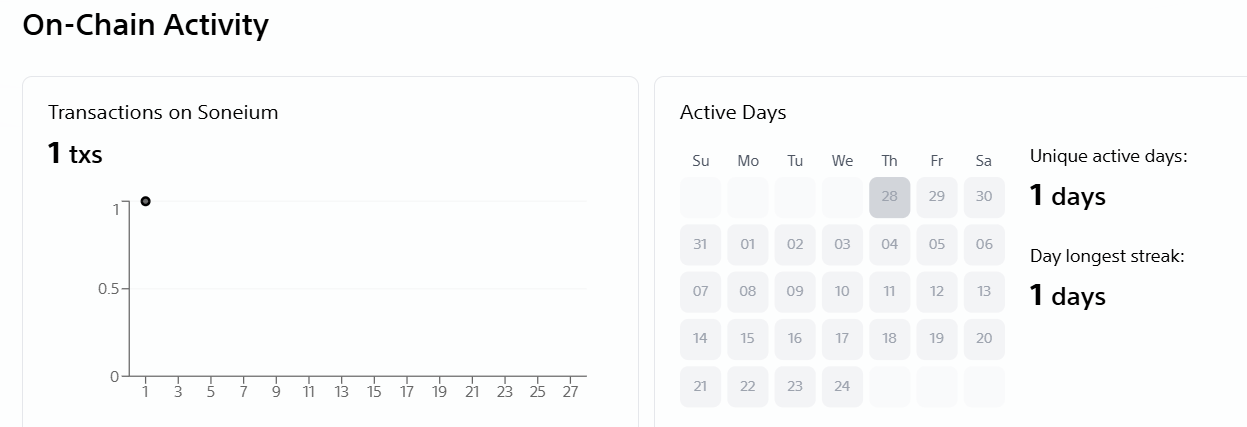The height and width of the screenshot is (427, 1247).
Task: Select day 30 in the Active Days calendar
Action: pyautogui.click(x=984, y=197)
